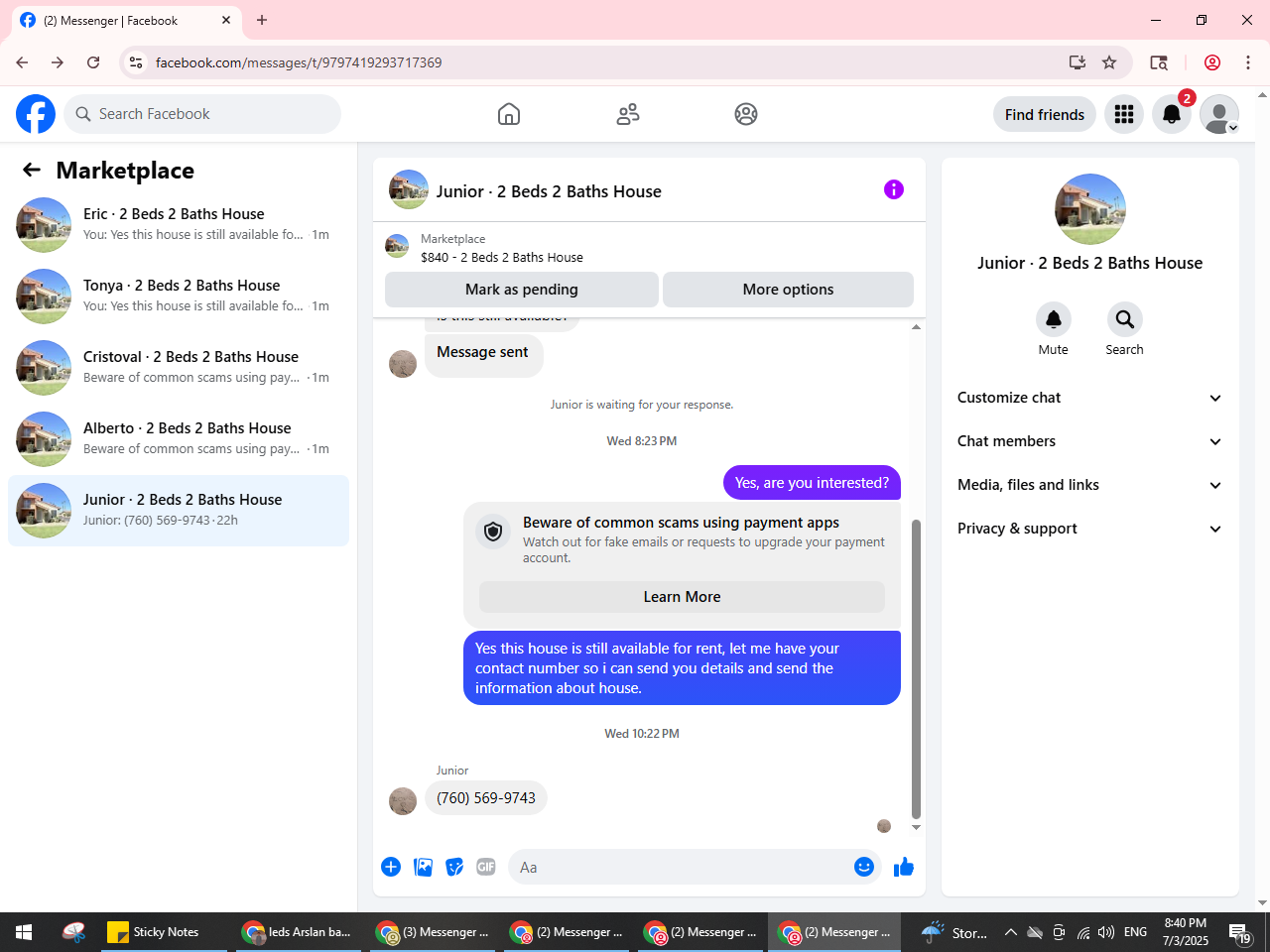This screenshot has width=1270, height=952.
Task: Open Tonya 2 Beds 2 Baths conversation
Action: click(x=179, y=297)
